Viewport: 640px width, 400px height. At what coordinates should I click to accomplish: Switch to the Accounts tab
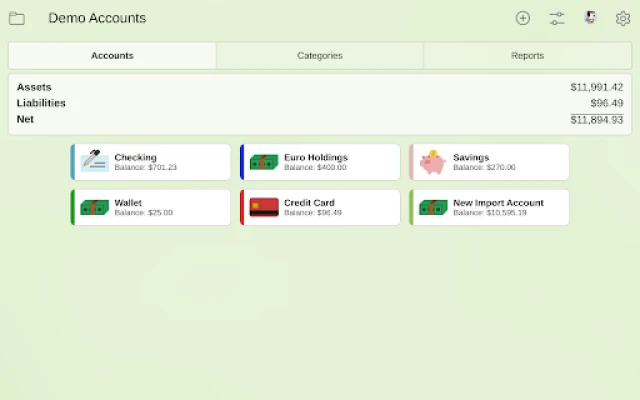tap(112, 56)
